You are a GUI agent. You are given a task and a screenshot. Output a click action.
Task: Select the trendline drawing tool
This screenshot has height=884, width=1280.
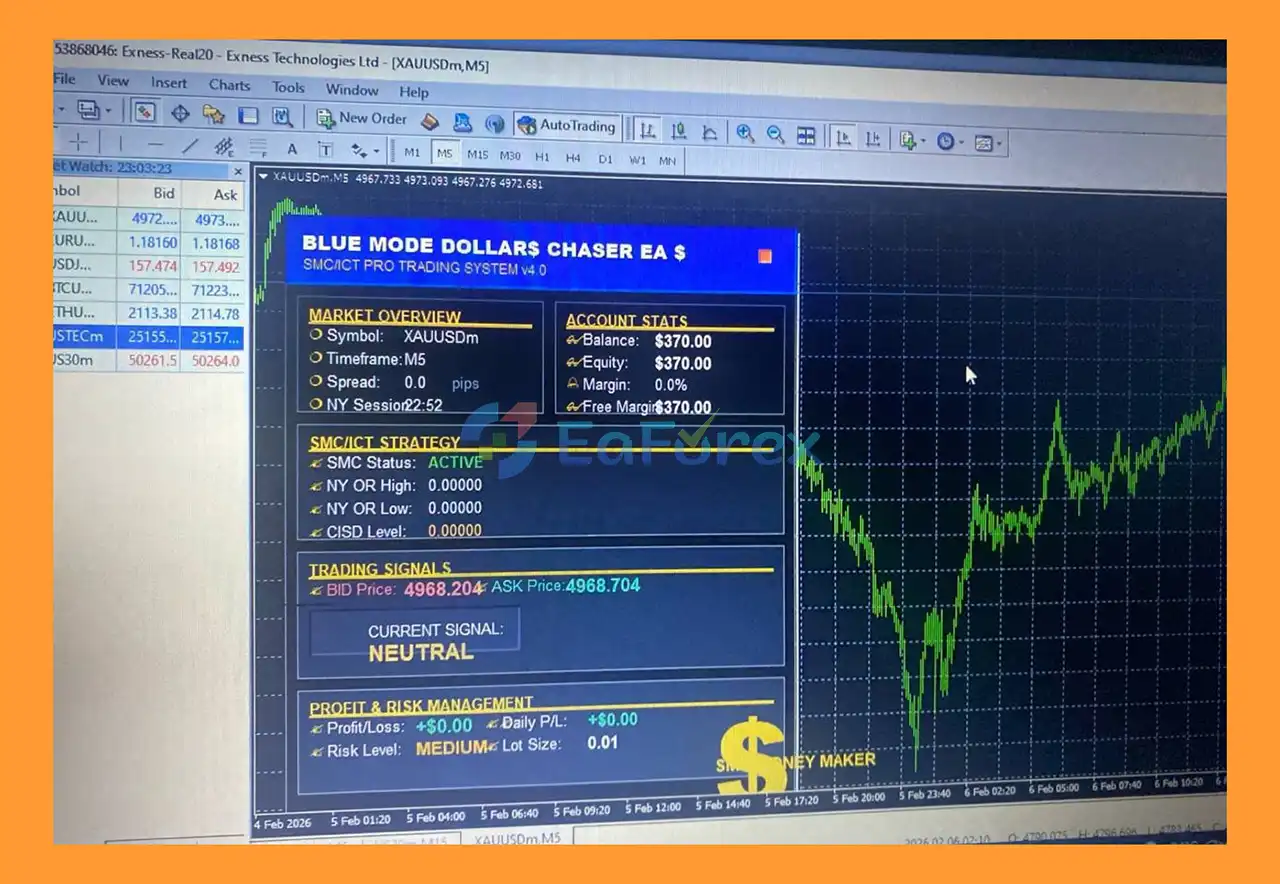pos(189,146)
